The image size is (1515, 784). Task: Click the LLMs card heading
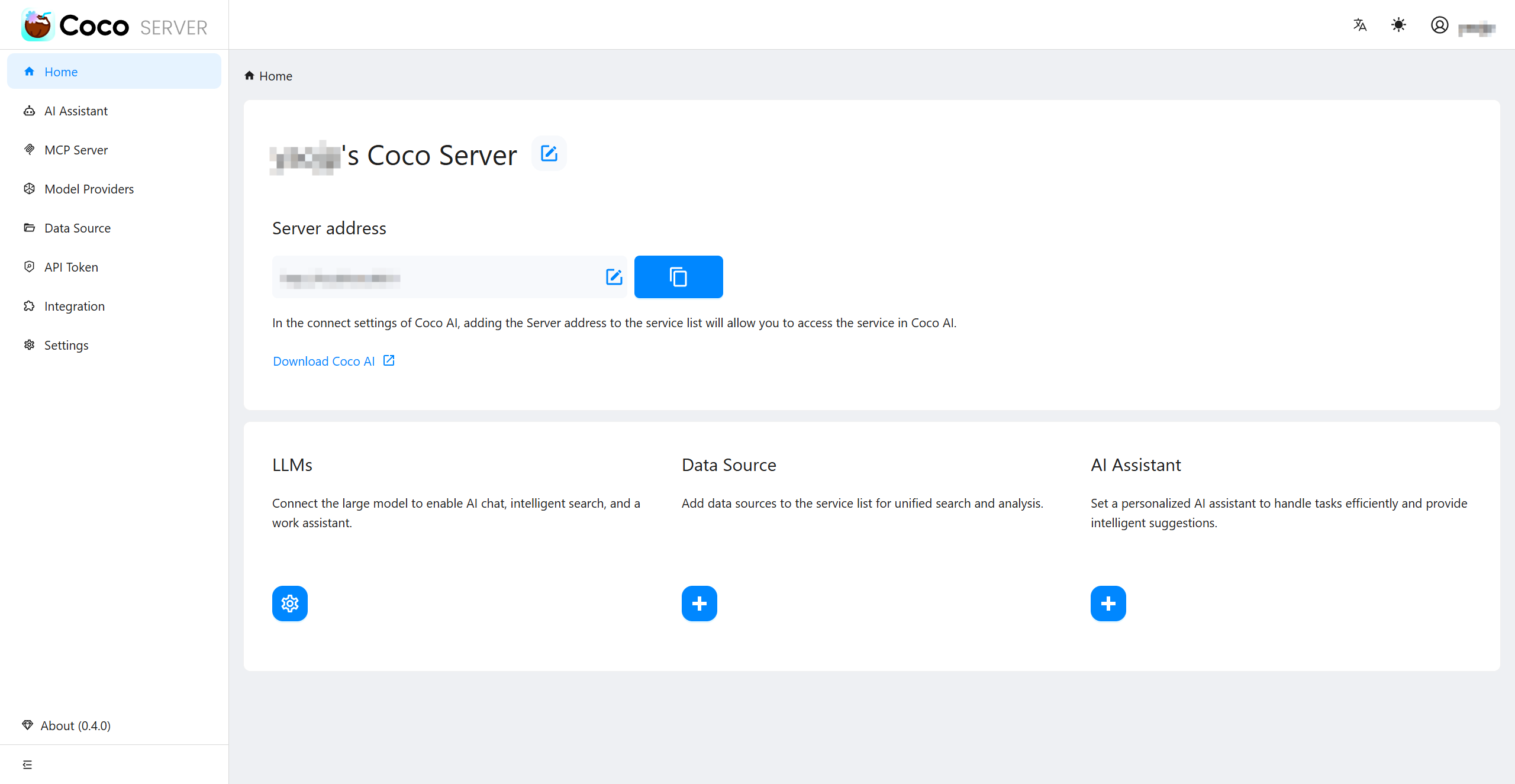point(292,465)
